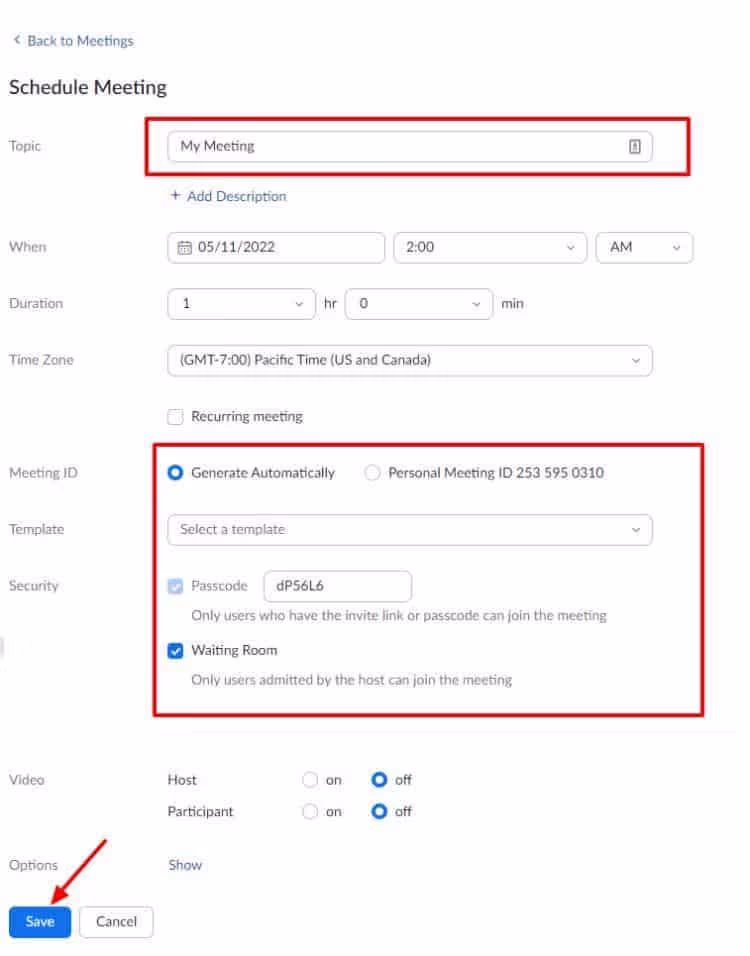Enable the Recurring meeting checkbox
This screenshot has width=750, height=956.
pos(175,417)
